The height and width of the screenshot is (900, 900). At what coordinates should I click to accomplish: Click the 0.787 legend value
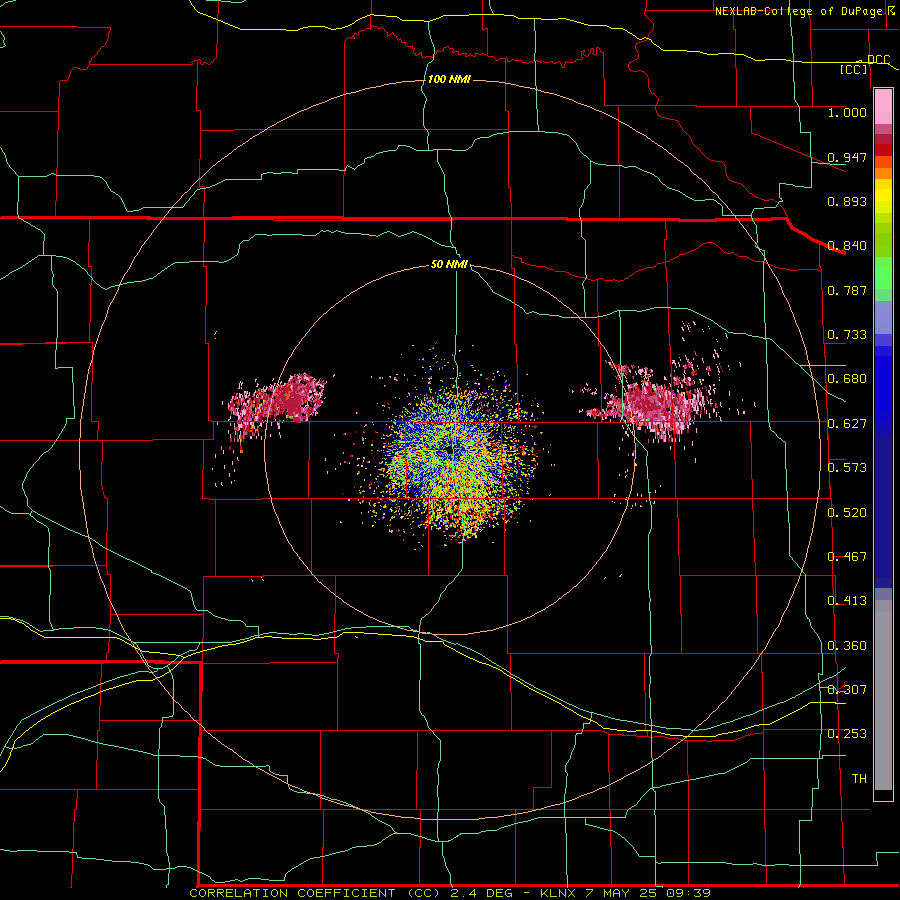[847, 290]
